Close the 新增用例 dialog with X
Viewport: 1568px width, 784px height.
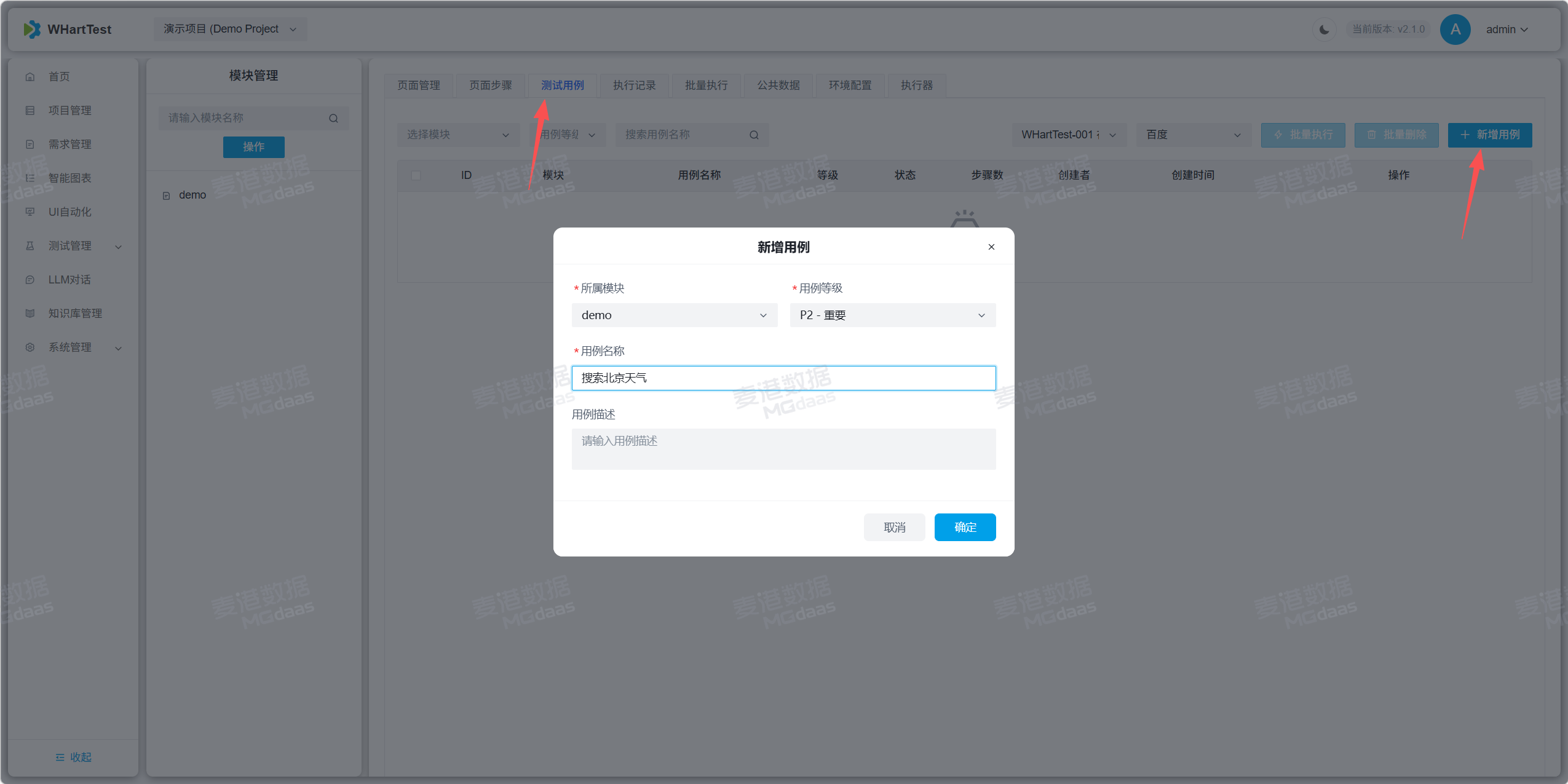(991, 247)
